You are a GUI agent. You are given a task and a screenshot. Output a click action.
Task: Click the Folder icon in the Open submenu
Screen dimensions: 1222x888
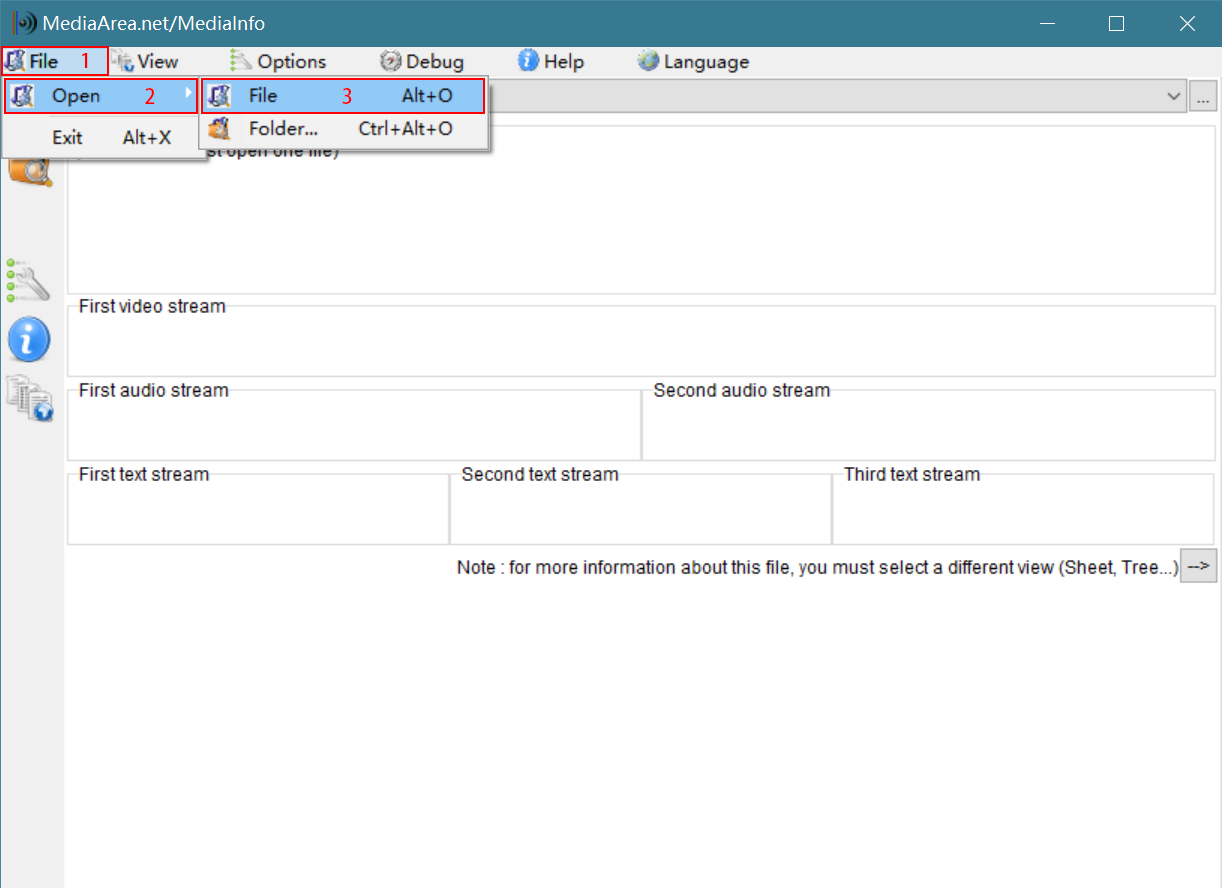220,129
